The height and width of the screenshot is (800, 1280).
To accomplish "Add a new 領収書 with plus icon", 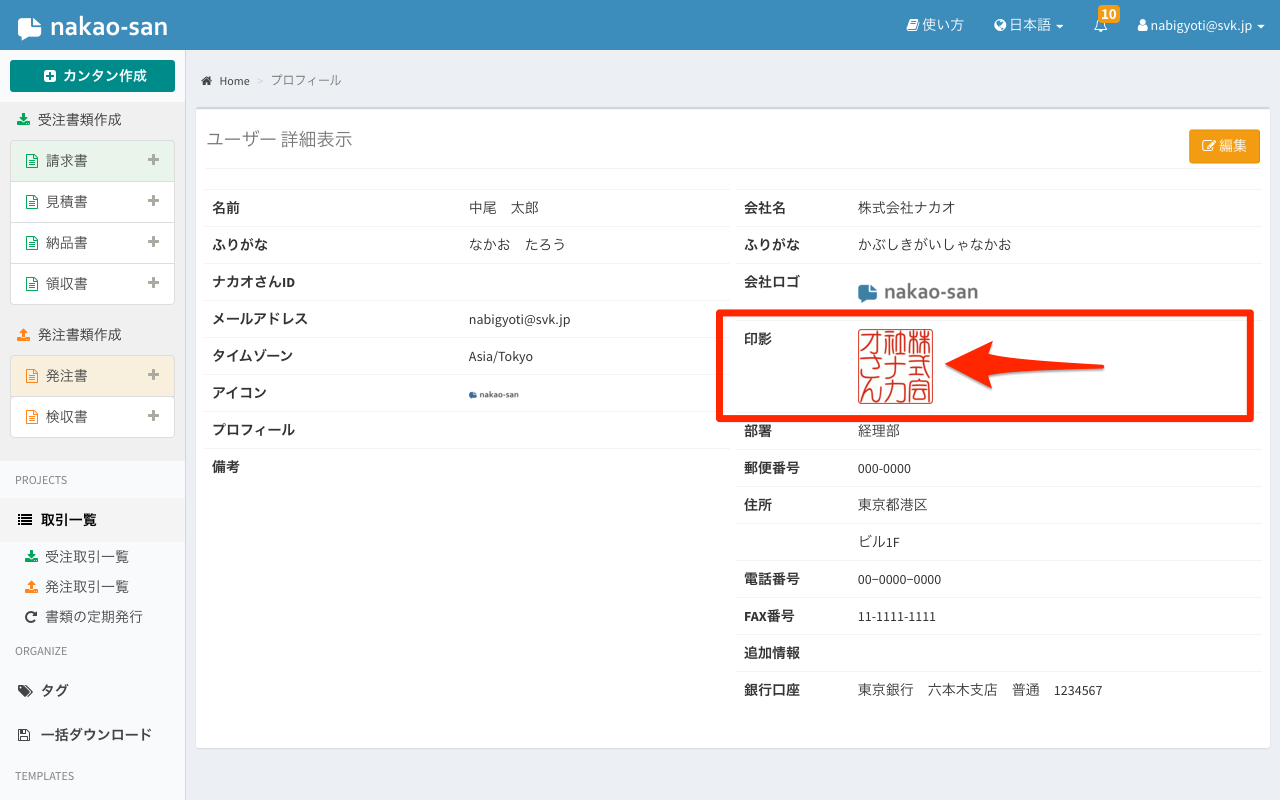I will (153, 282).
